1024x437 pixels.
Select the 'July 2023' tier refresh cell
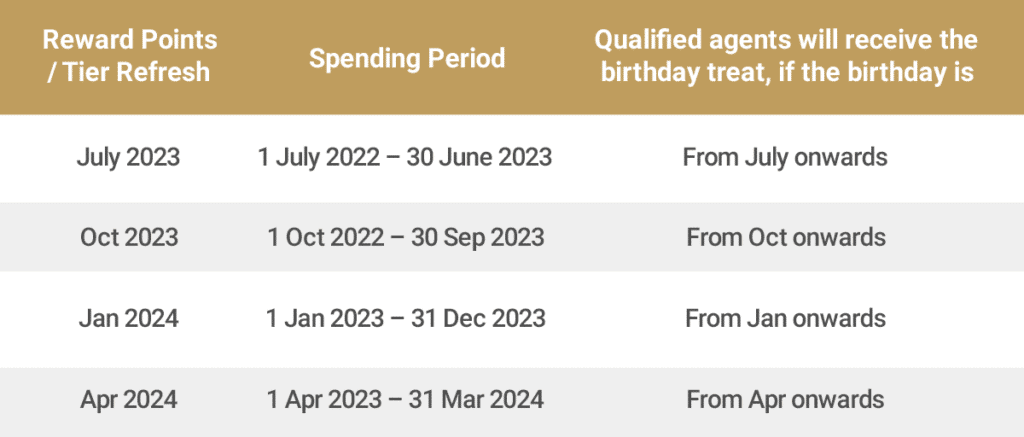click(129, 157)
